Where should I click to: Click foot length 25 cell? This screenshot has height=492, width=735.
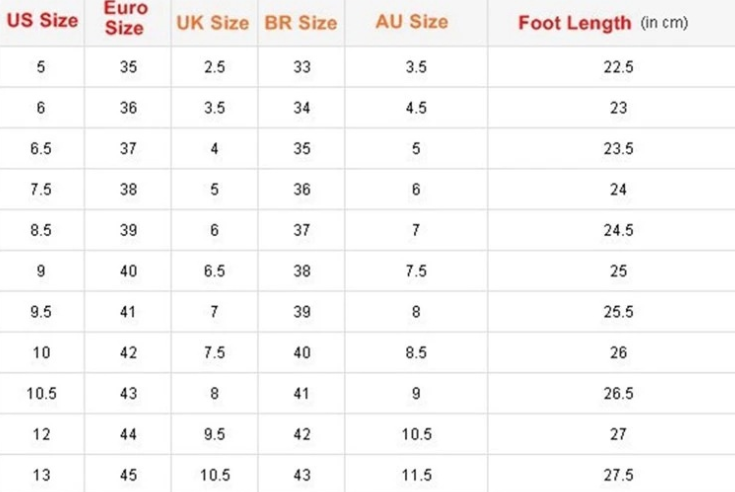tap(619, 271)
